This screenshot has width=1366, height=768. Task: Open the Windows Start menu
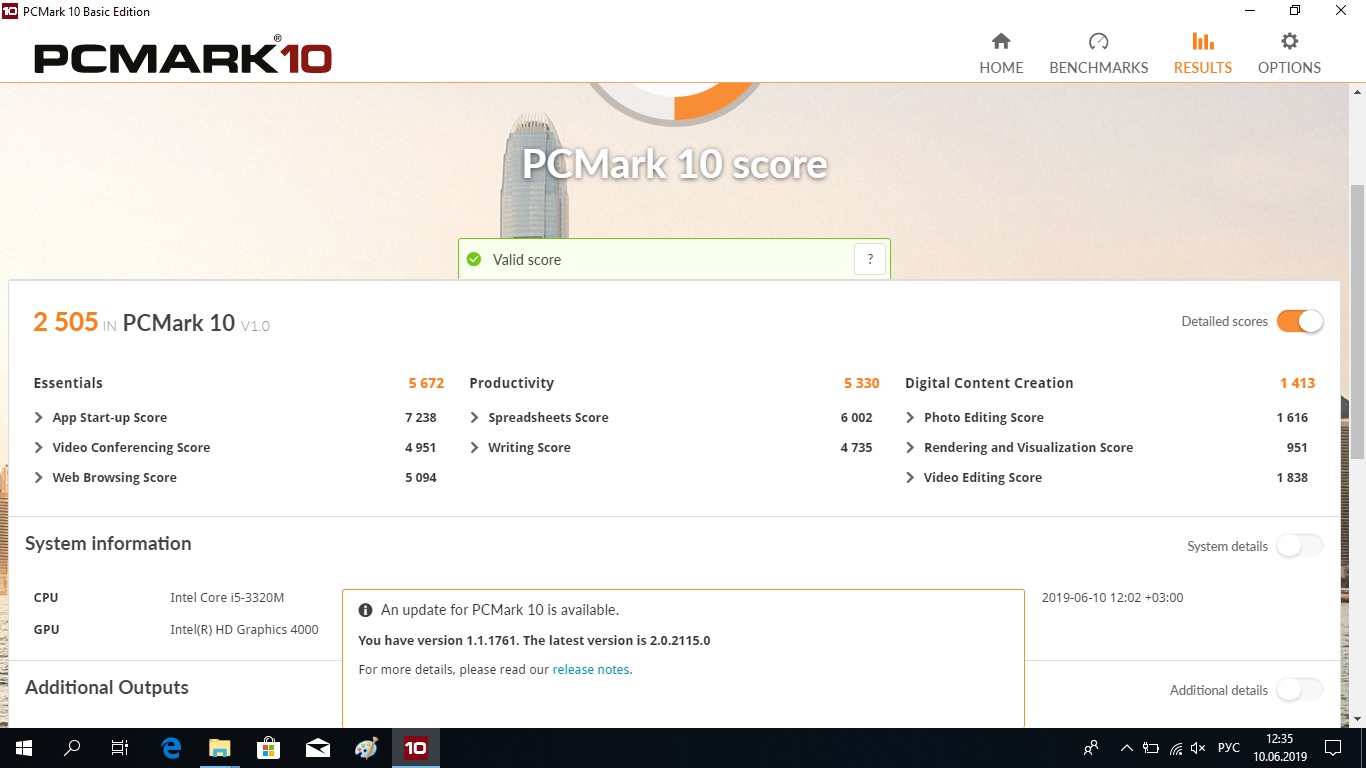pos(24,748)
